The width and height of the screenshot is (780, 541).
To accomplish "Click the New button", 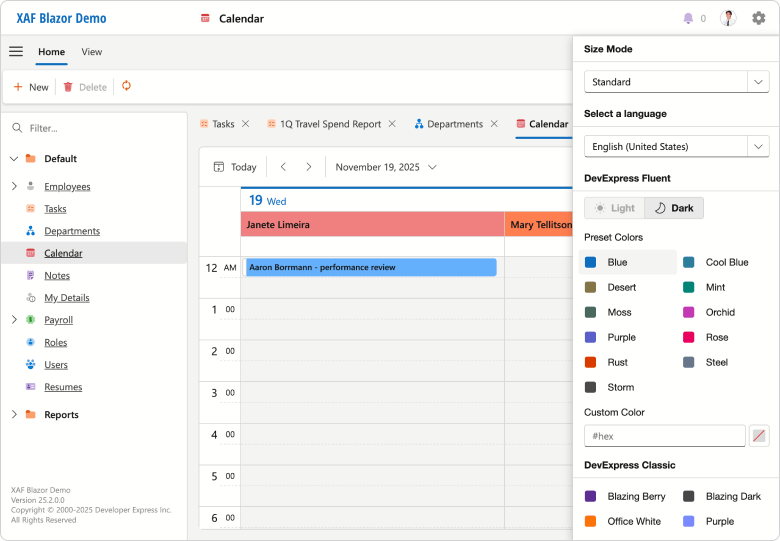I will pos(30,87).
